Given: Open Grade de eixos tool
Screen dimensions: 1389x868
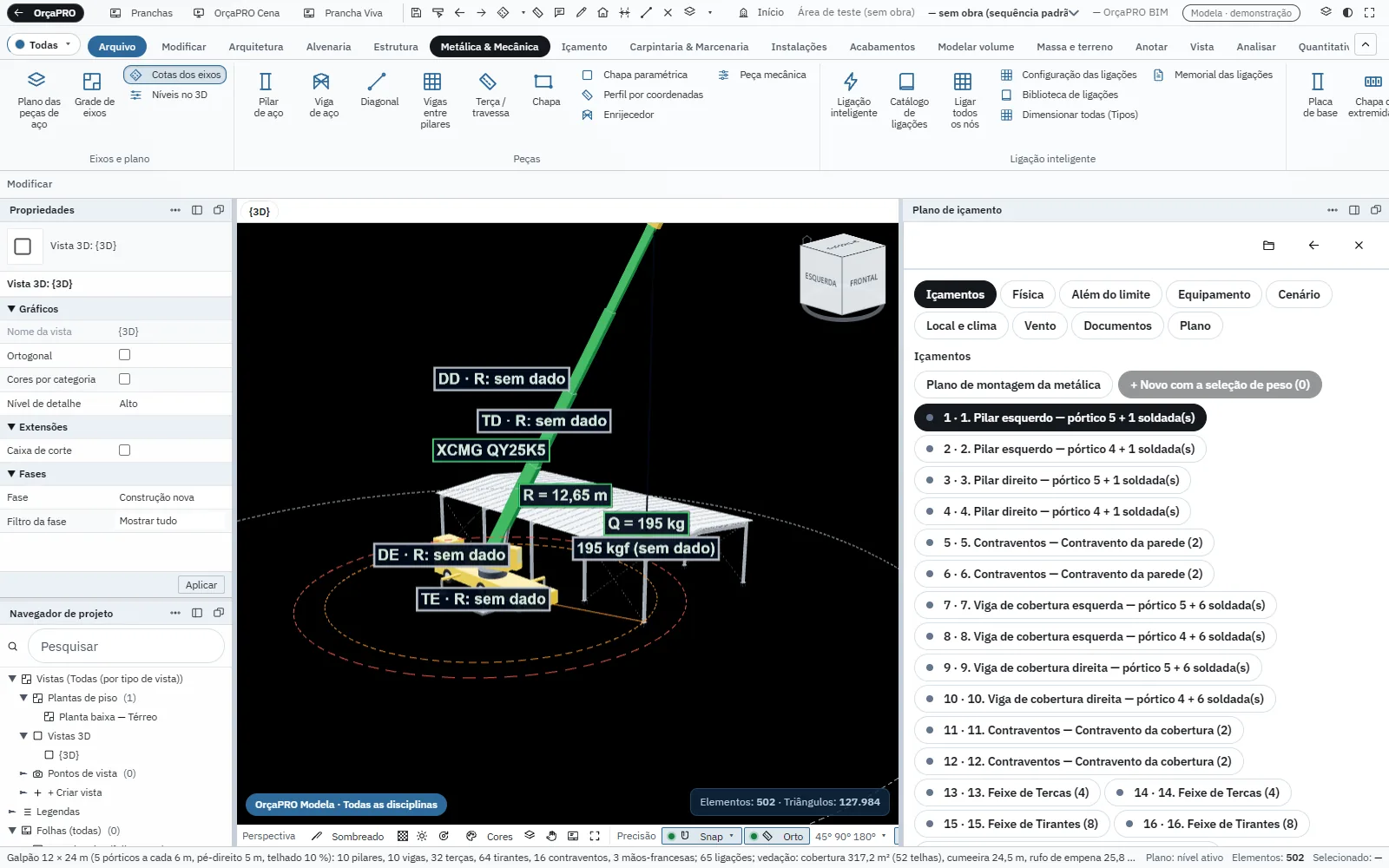Looking at the screenshot, I should click(94, 94).
